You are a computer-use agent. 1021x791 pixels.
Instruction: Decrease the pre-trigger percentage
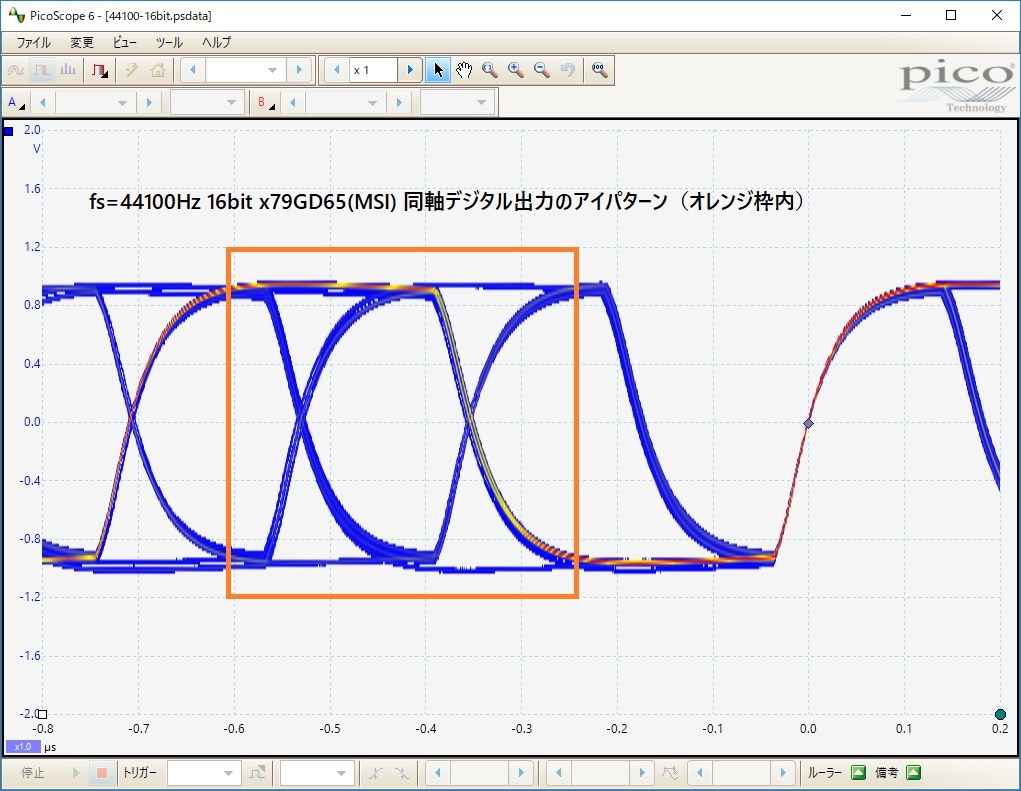click(559, 773)
